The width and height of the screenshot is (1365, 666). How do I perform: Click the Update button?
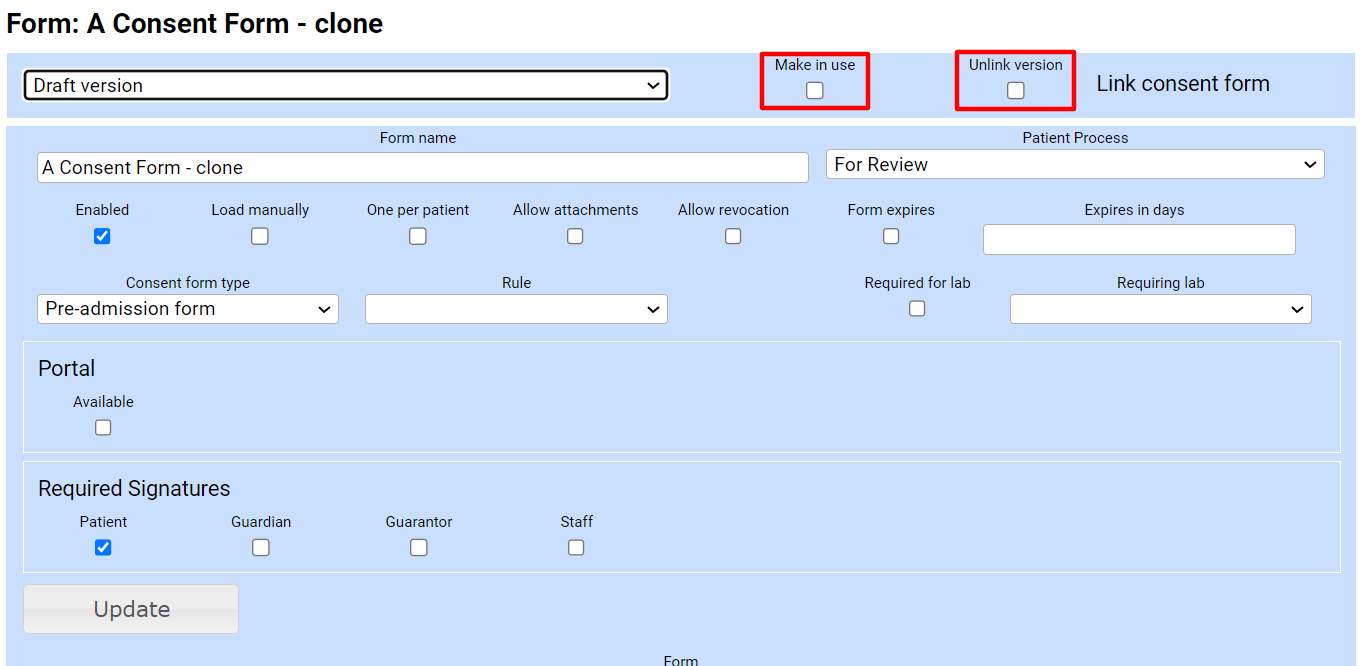(130, 608)
